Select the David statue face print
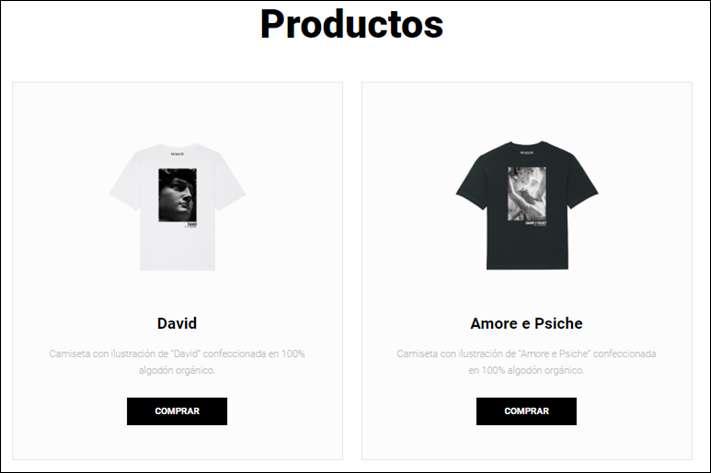 178,195
